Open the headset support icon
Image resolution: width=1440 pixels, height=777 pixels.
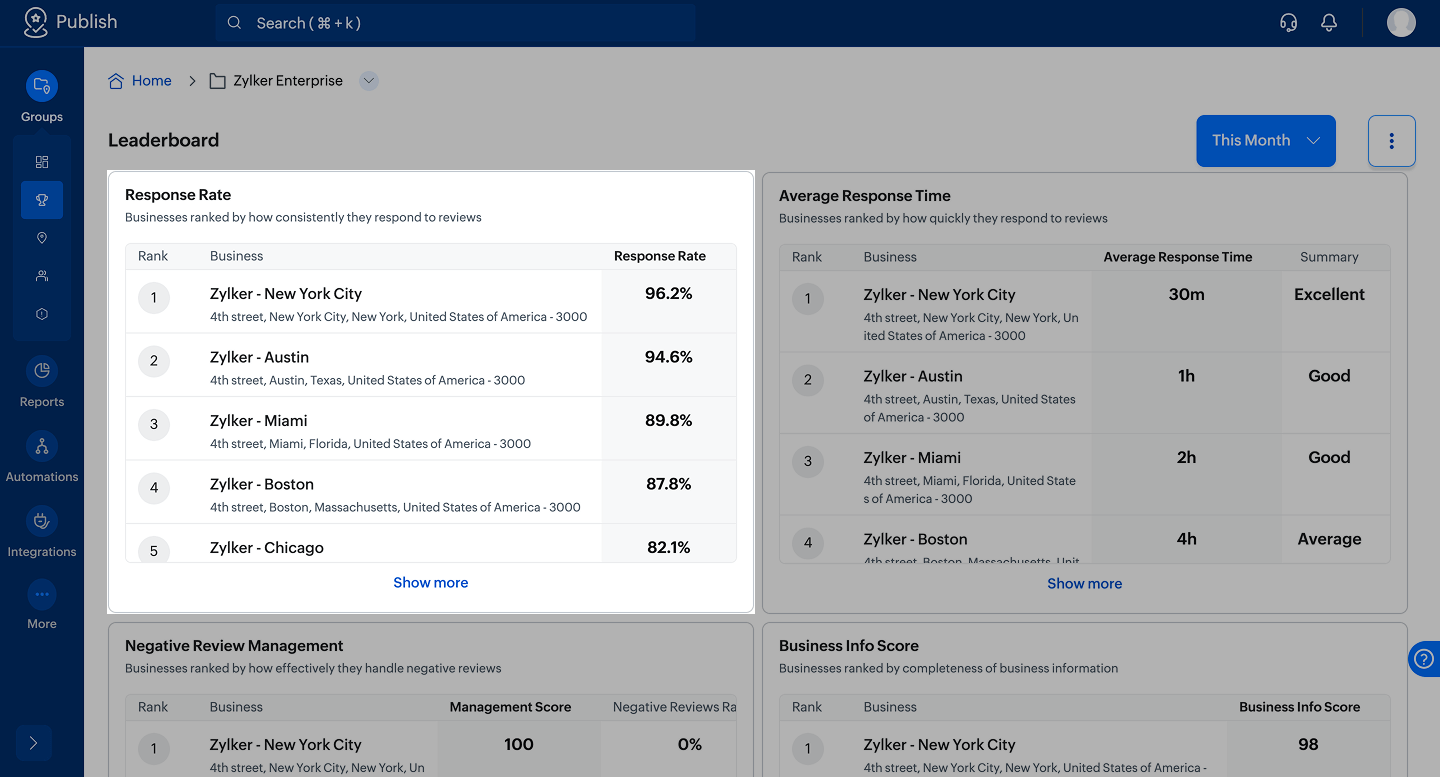[1289, 23]
